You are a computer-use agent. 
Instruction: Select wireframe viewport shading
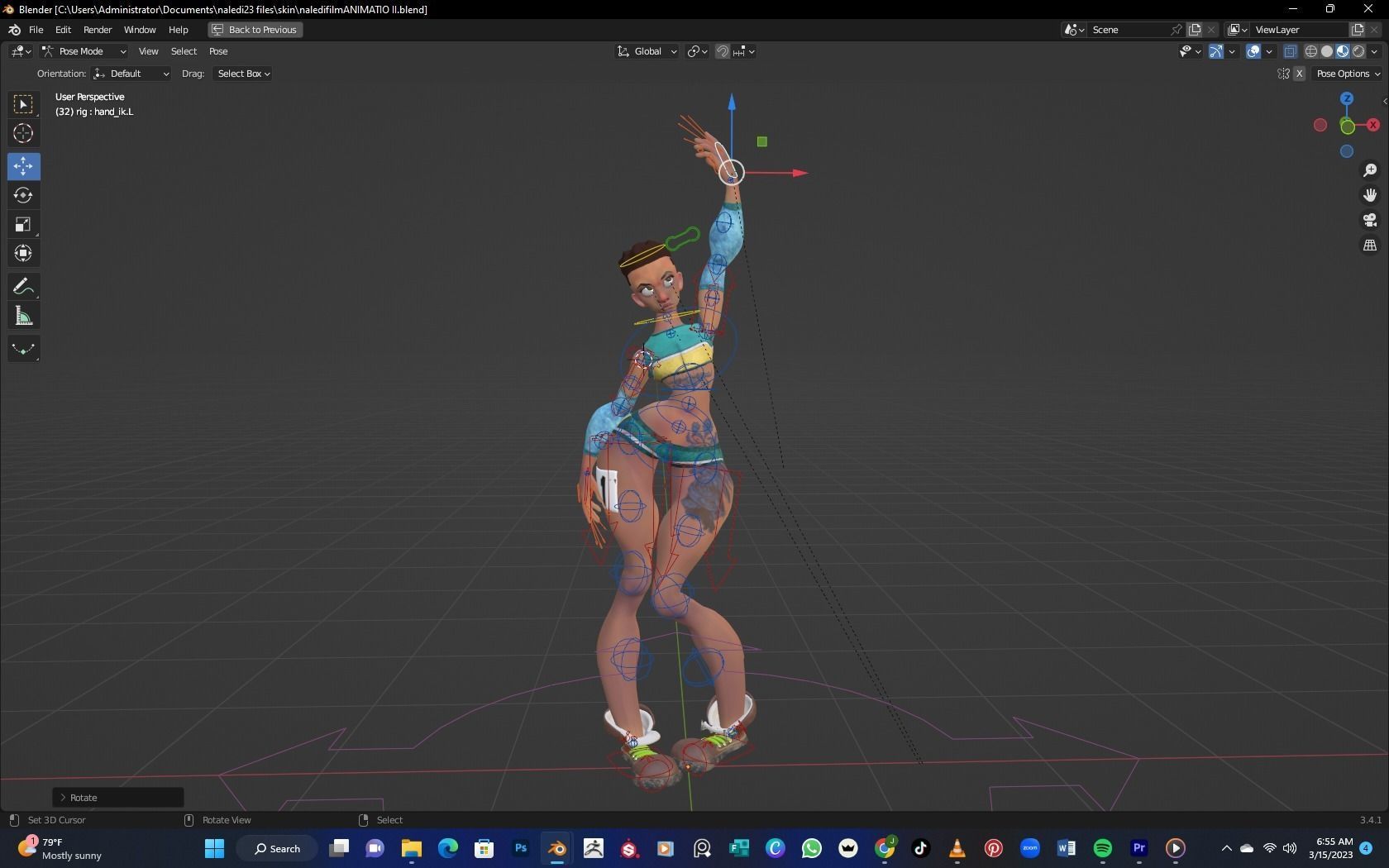tap(1311, 51)
